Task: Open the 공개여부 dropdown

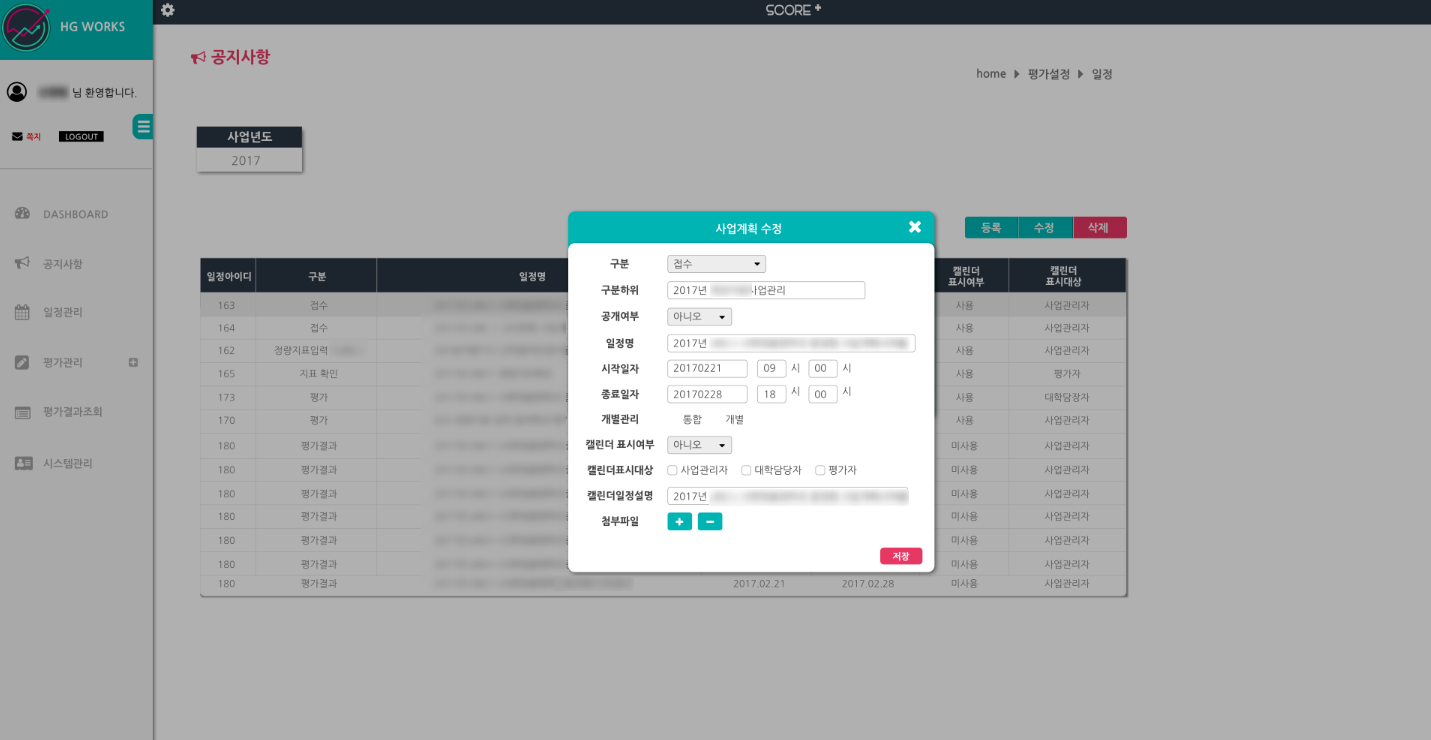Action: [x=699, y=317]
